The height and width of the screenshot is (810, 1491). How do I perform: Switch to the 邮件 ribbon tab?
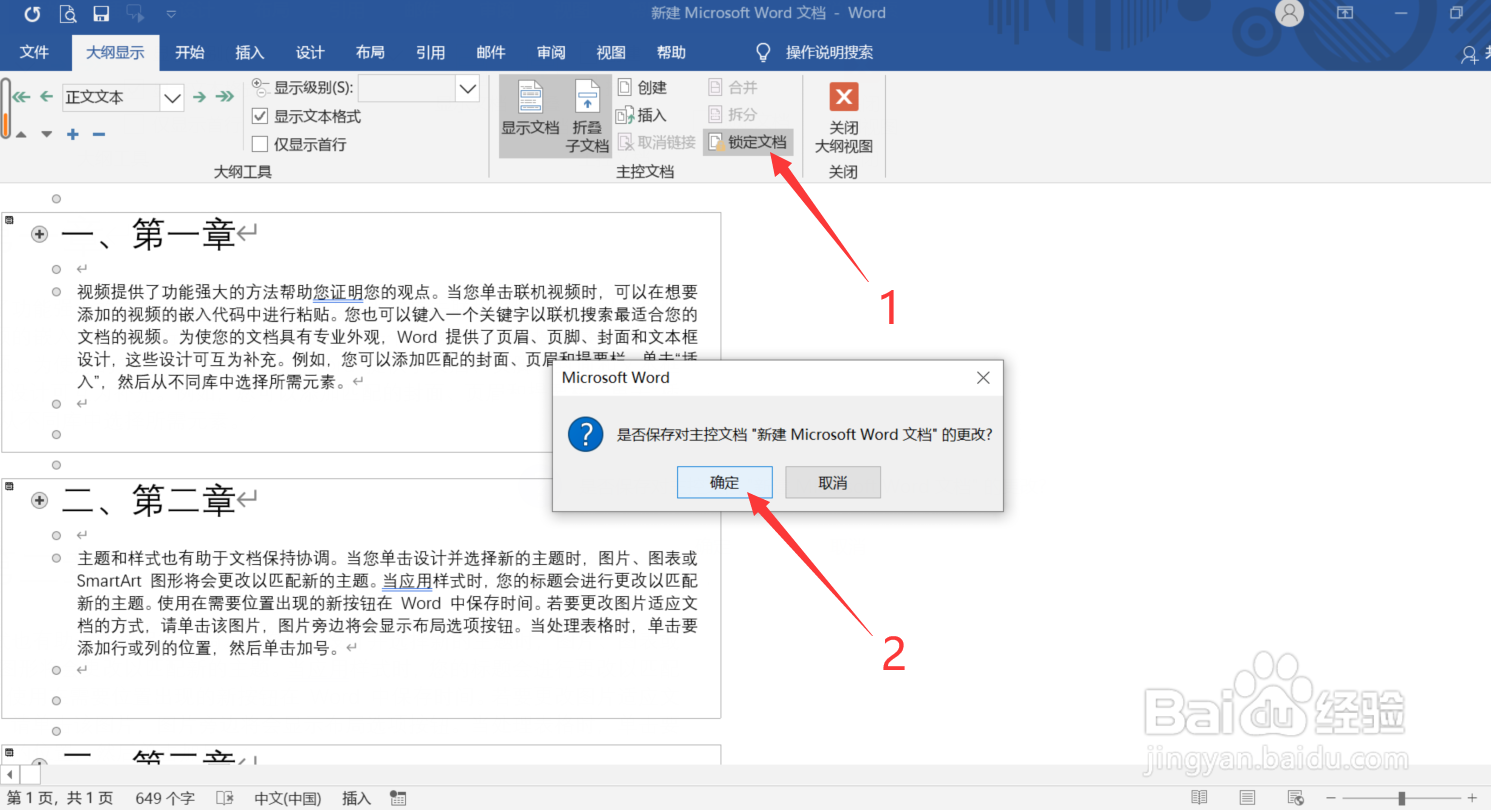491,53
